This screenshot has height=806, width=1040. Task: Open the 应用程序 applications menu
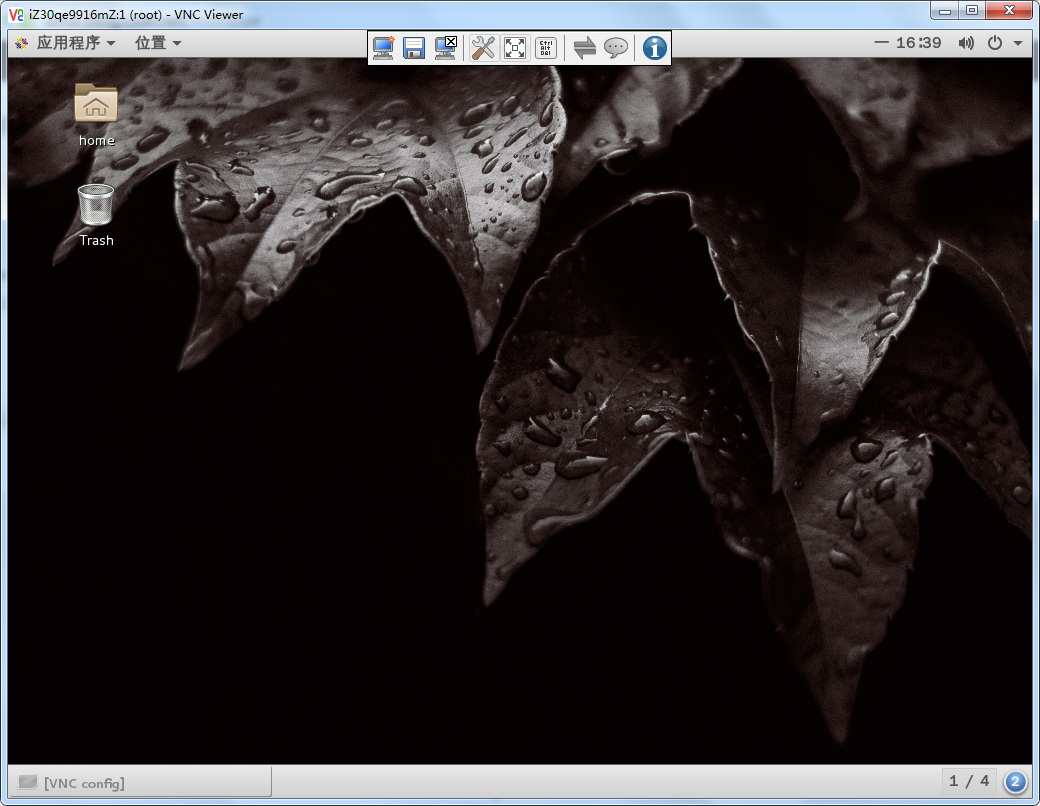76,43
